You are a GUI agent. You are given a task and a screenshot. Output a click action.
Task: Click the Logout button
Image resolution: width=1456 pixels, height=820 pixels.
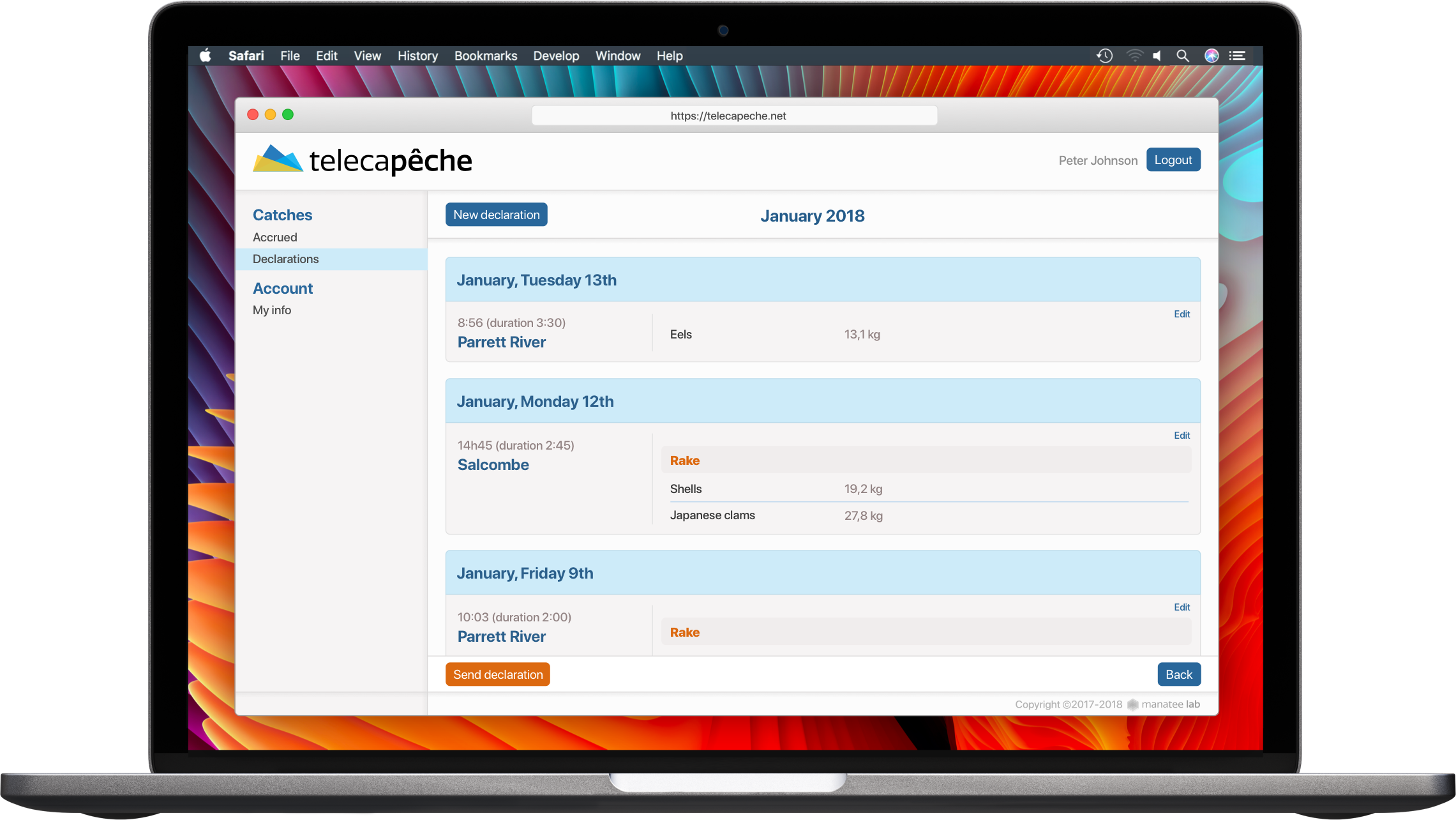[x=1173, y=160]
